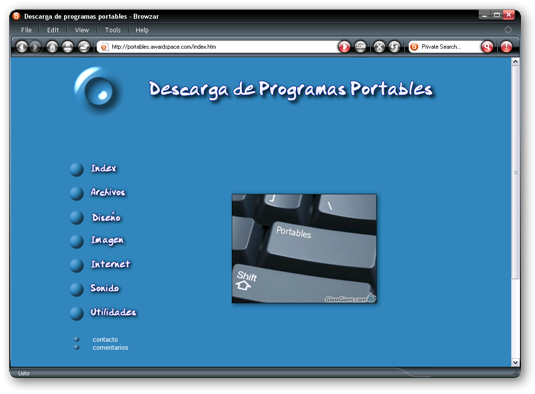Click the URL address field
535x394 pixels.
tap(218, 47)
